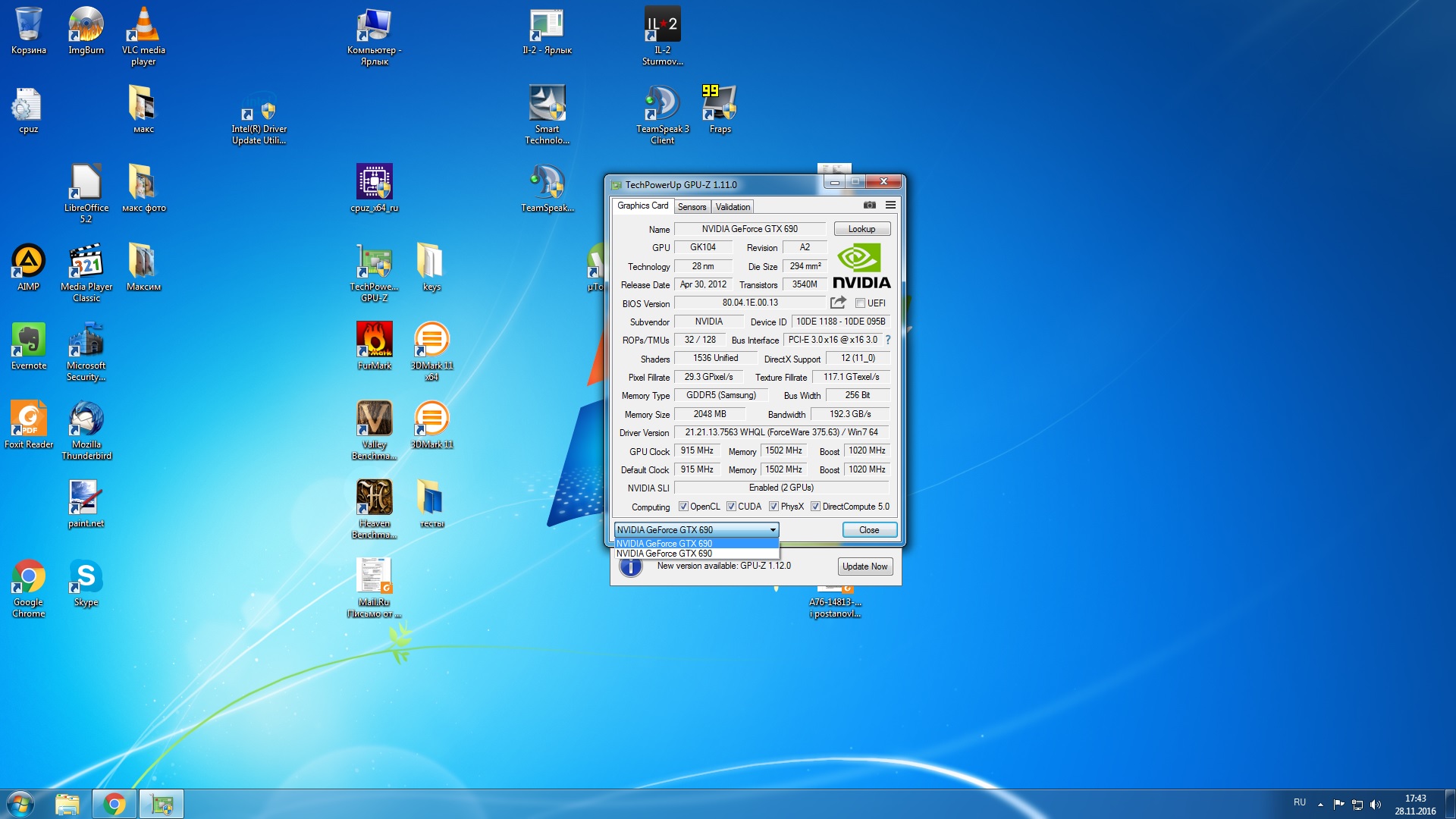1456x819 pixels.
Task: Open the GPU-Z hamburger menu icon
Action: (890, 205)
